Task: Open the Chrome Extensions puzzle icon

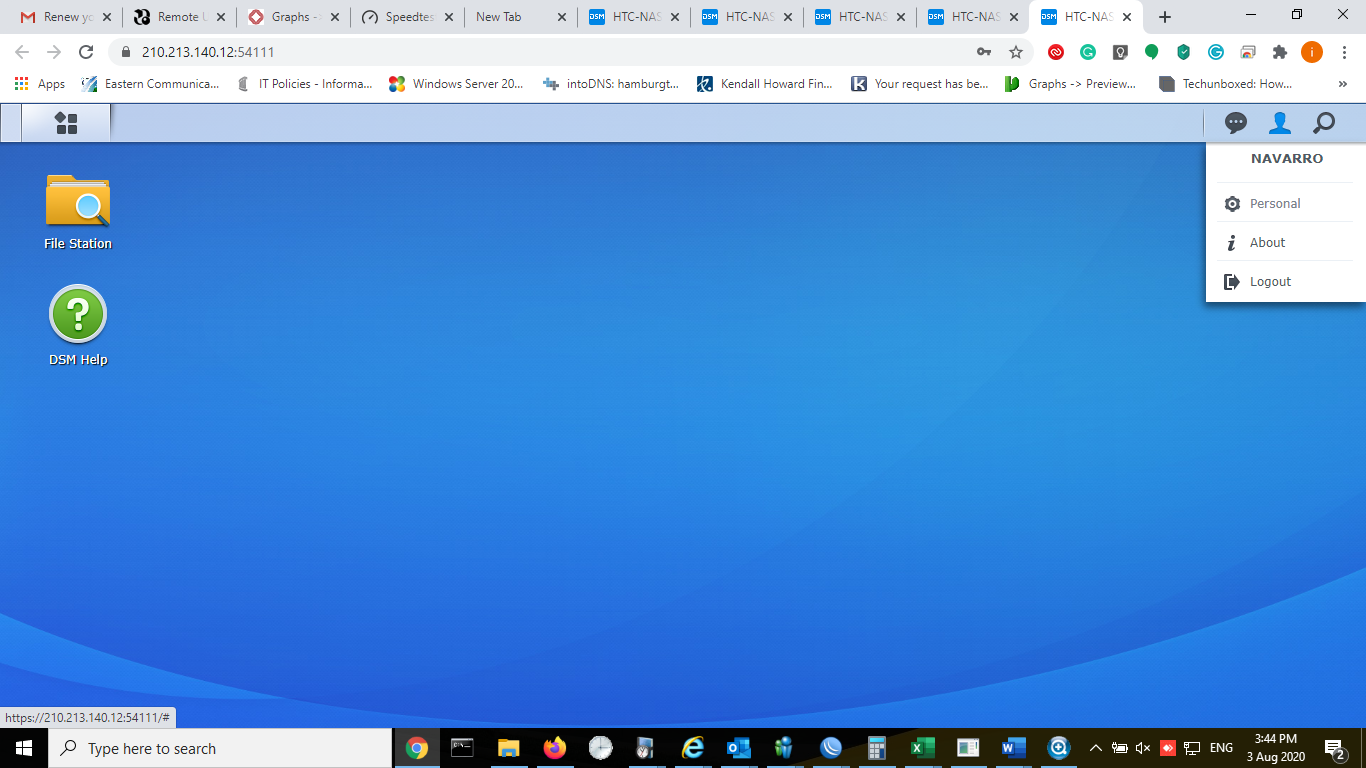Action: (1280, 52)
